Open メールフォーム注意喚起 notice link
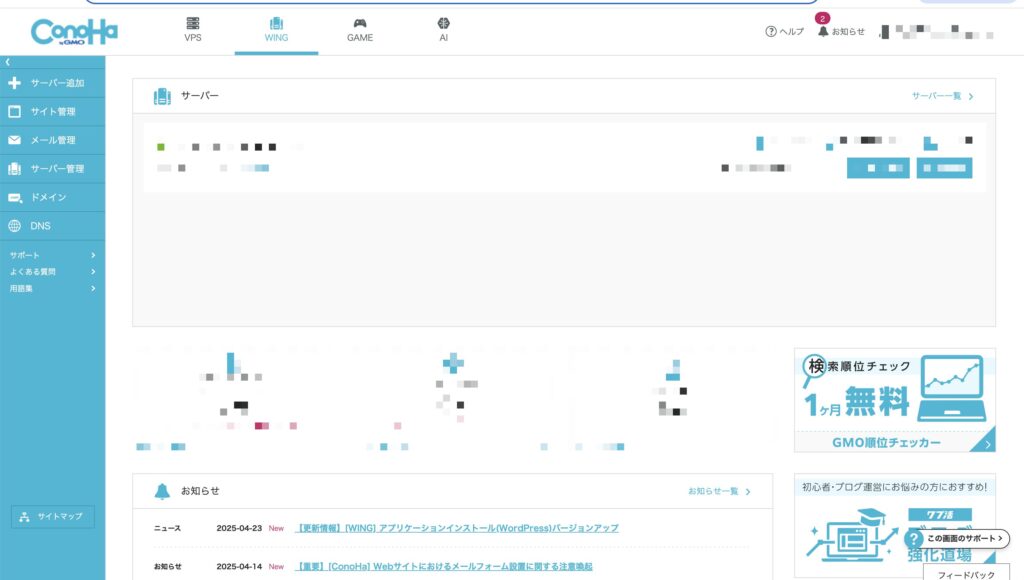The height and width of the screenshot is (580, 1024). [444, 566]
